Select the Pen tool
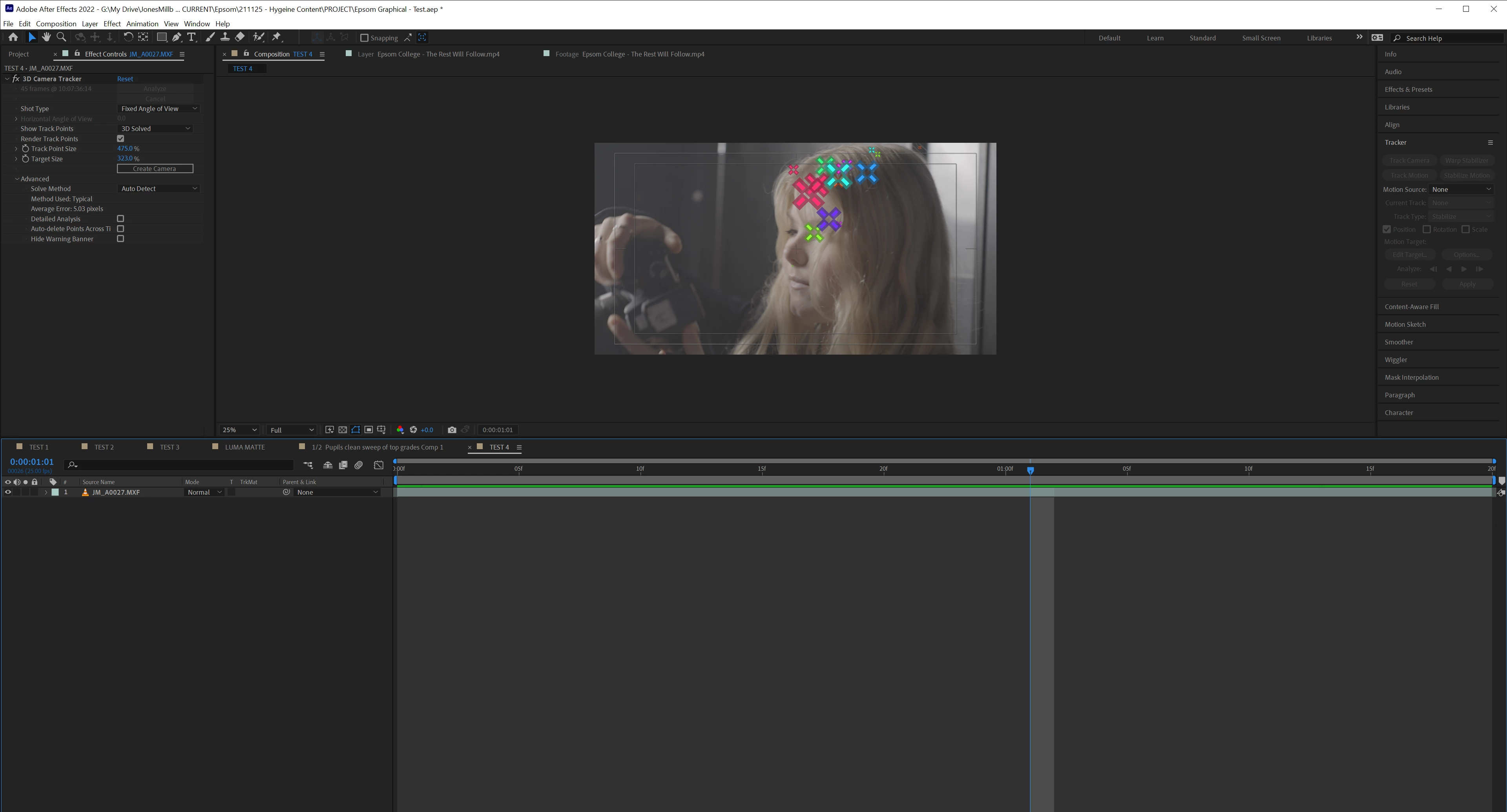This screenshot has height=812, width=1507. [x=177, y=37]
